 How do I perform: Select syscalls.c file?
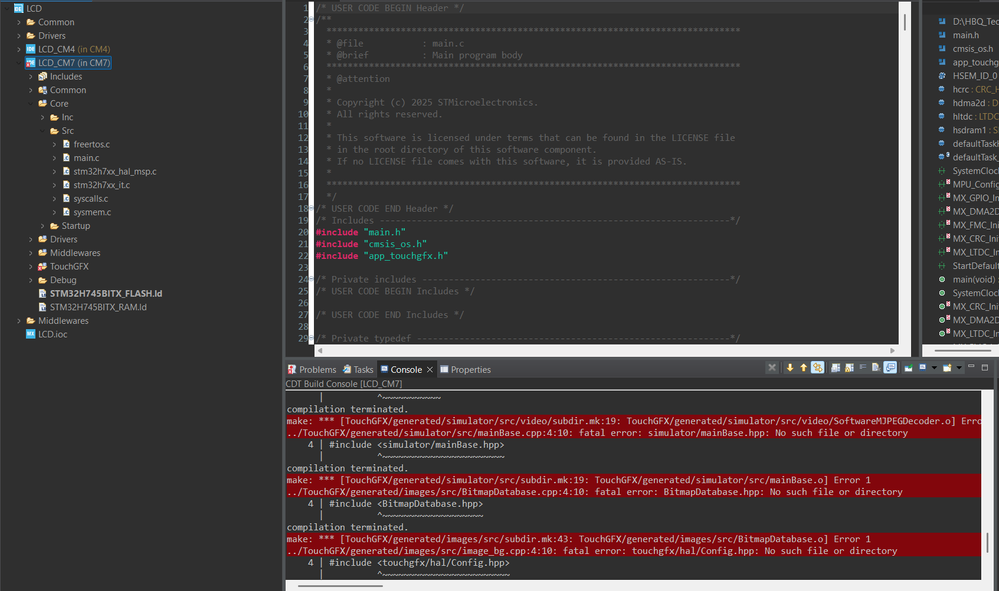[x=90, y=199]
